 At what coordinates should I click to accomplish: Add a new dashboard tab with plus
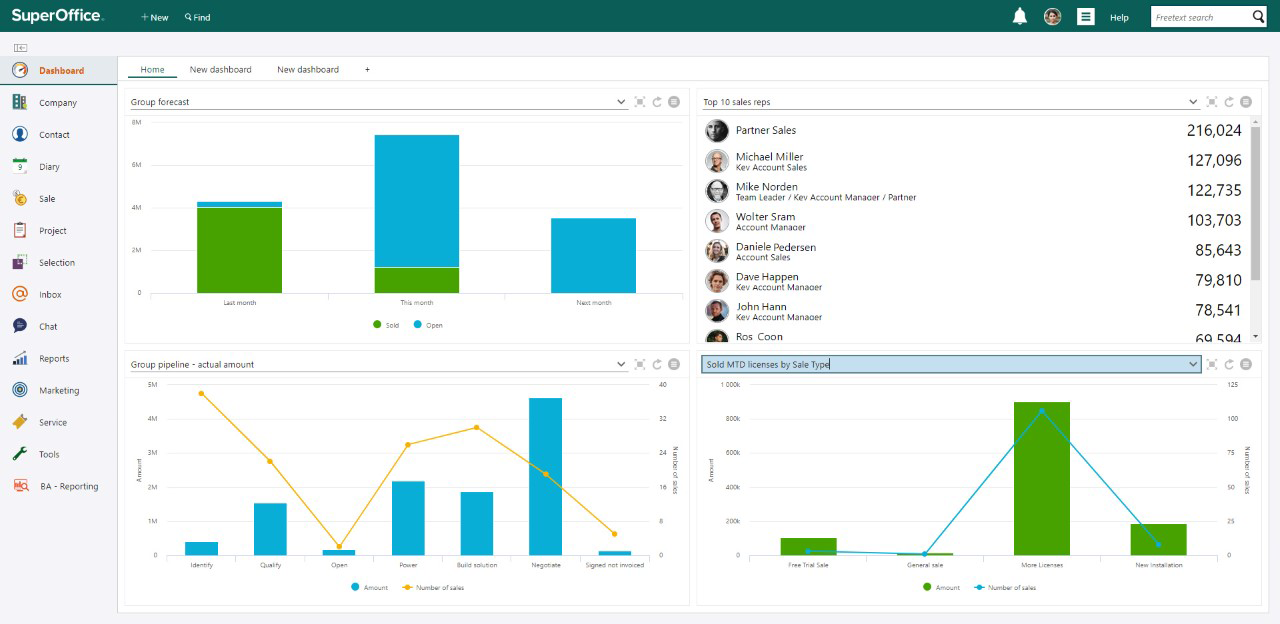coord(367,70)
